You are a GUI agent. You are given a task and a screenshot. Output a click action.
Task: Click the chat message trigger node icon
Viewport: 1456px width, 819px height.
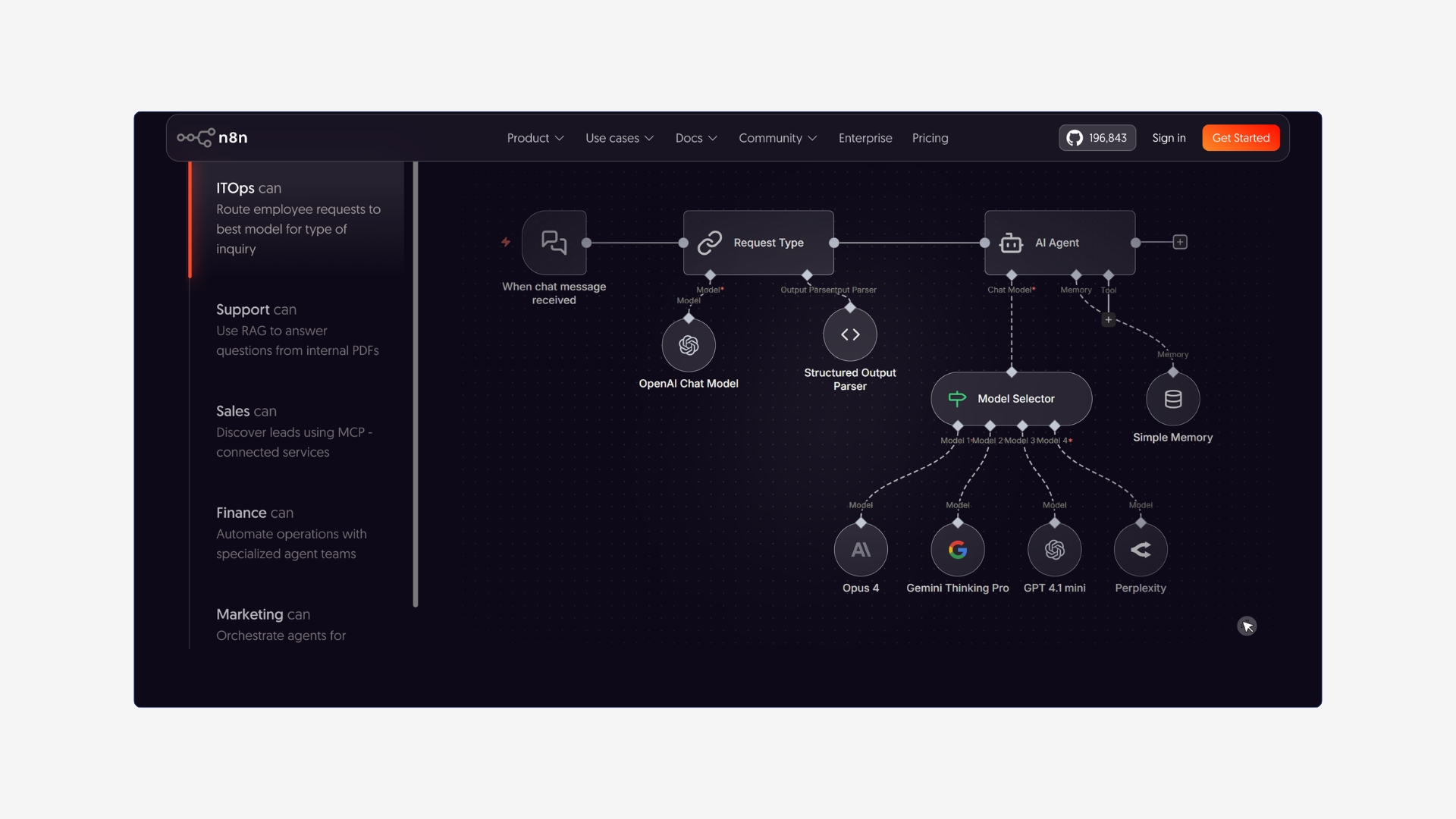554,243
